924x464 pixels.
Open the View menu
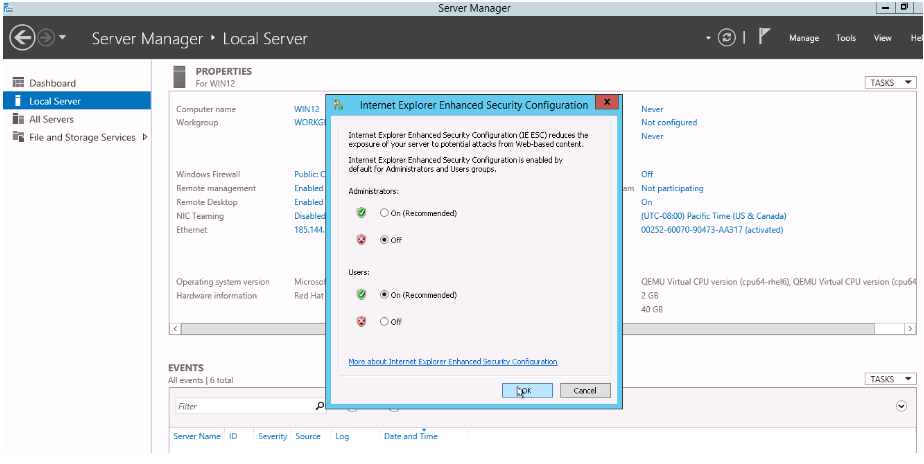[x=882, y=38]
